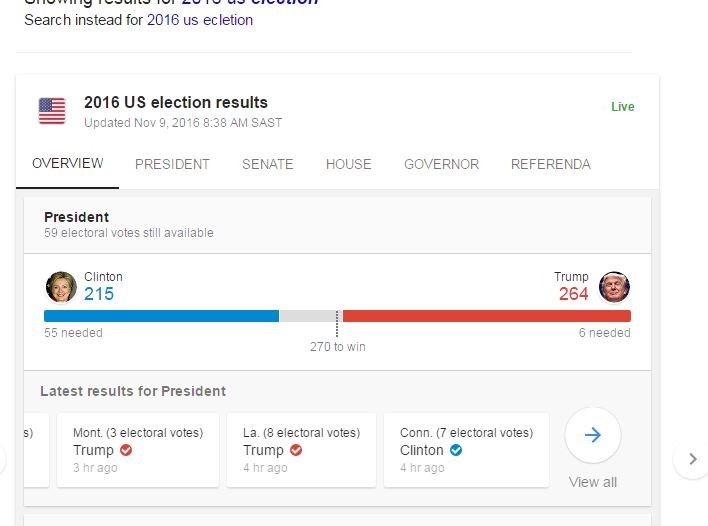The height and width of the screenshot is (526, 708).
Task: Select the OVERVIEW tab
Action: (x=68, y=163)
